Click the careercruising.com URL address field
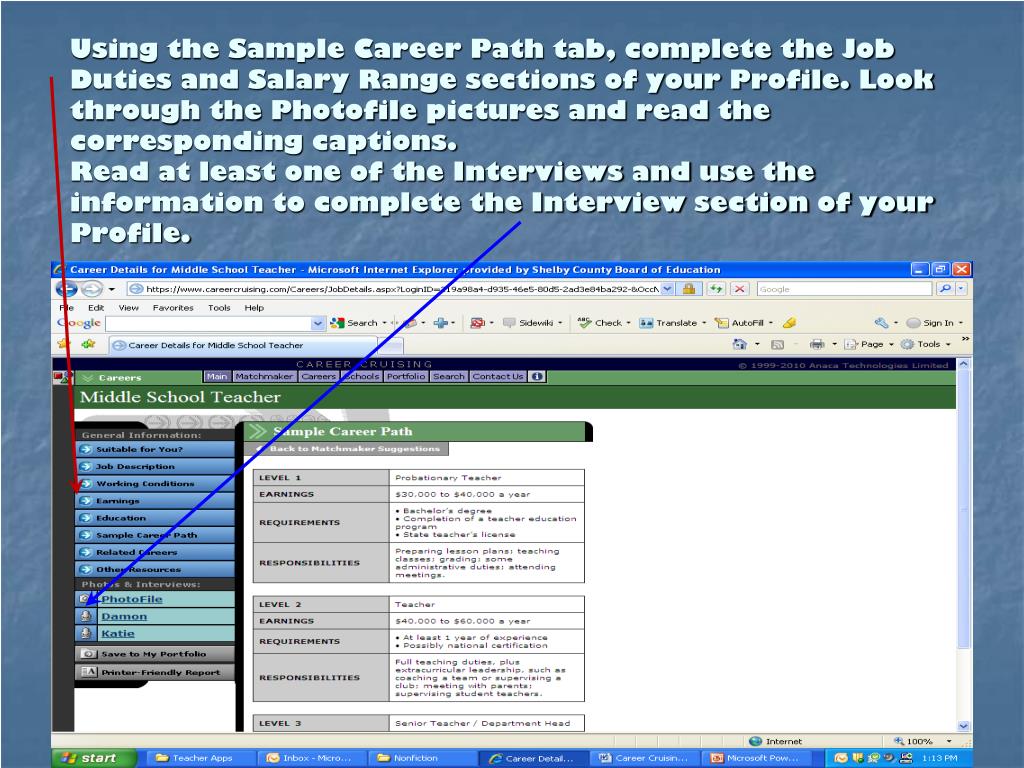 pyautogui.click(x=394, y=289)
